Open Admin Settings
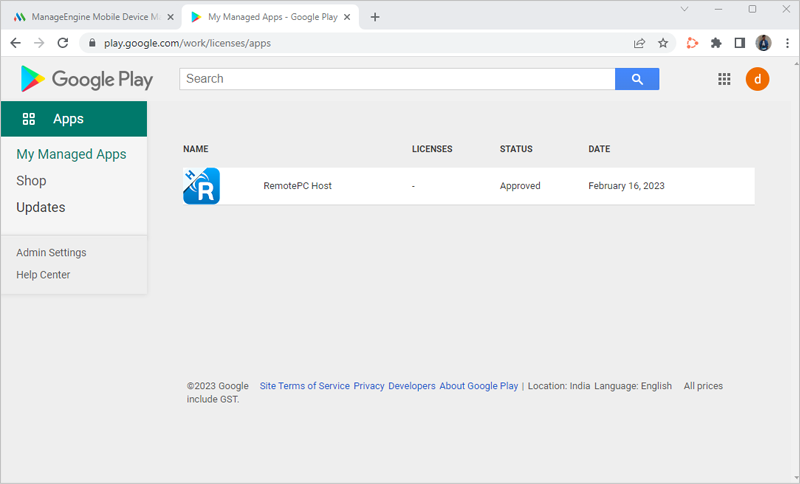800x484 pixels. tap(51, 253)
